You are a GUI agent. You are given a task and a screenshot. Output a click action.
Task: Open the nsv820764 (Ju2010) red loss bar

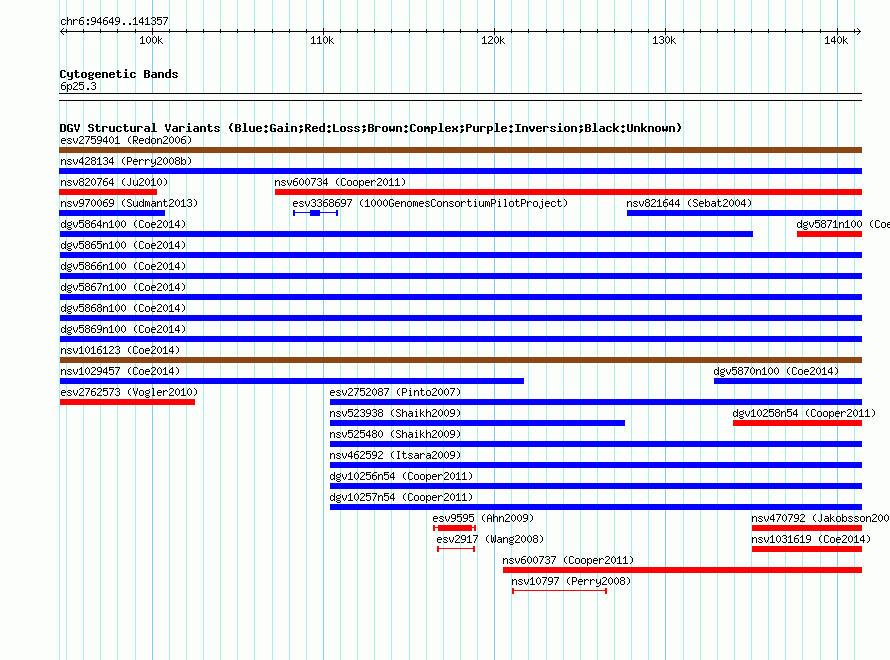pos(108,192)
